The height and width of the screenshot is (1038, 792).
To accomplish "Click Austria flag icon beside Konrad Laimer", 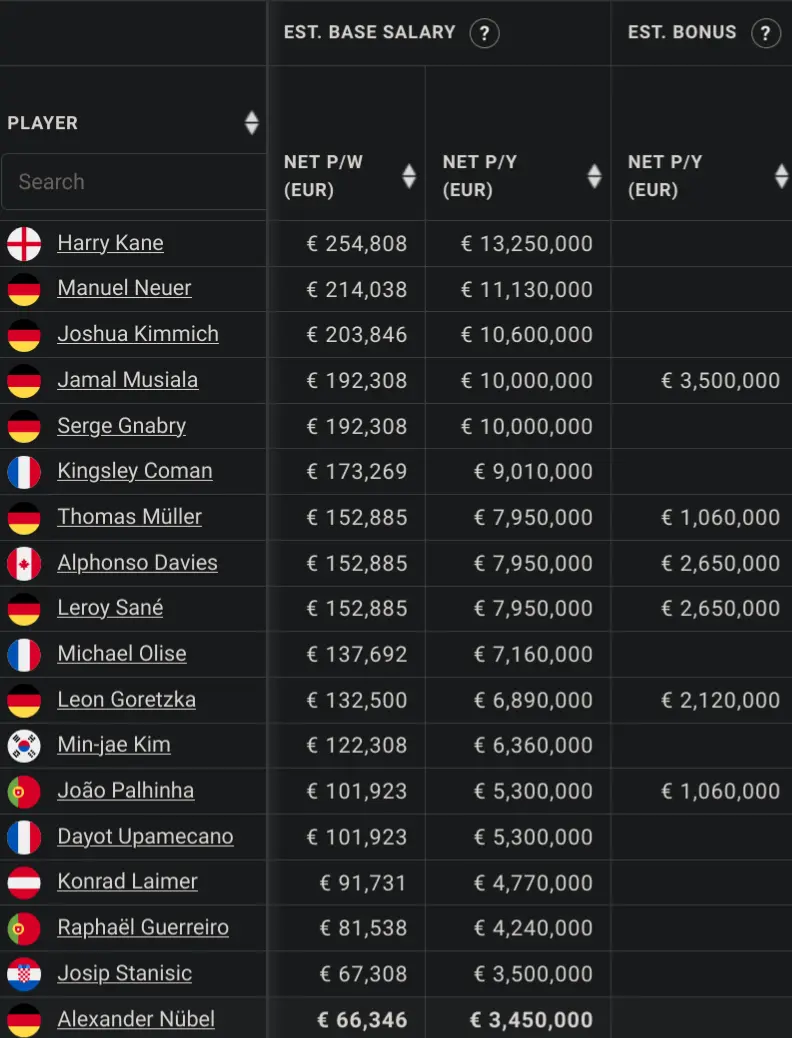I will click(x=24, y=883).
